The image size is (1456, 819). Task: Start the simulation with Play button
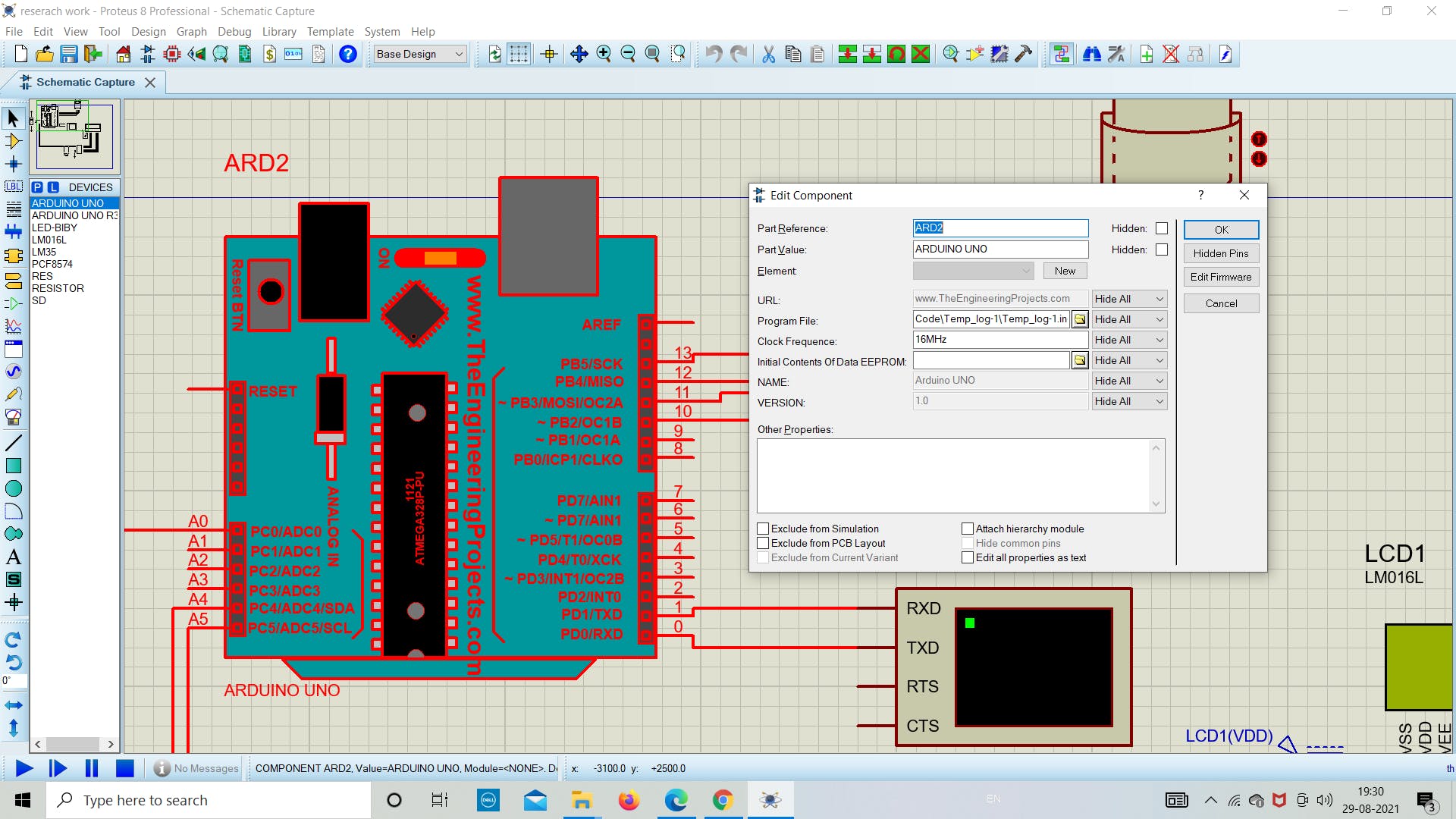point(24,768)
